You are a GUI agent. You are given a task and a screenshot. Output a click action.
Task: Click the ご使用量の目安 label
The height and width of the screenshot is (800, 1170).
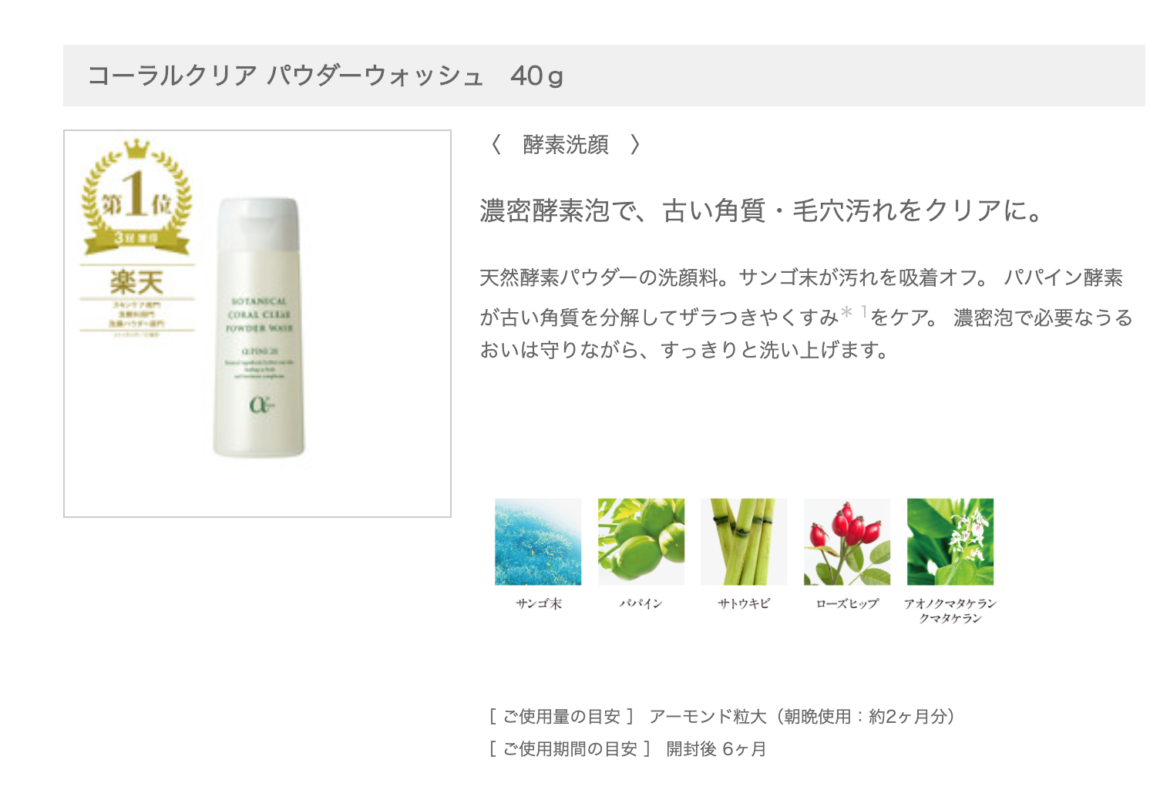(561, 716)
